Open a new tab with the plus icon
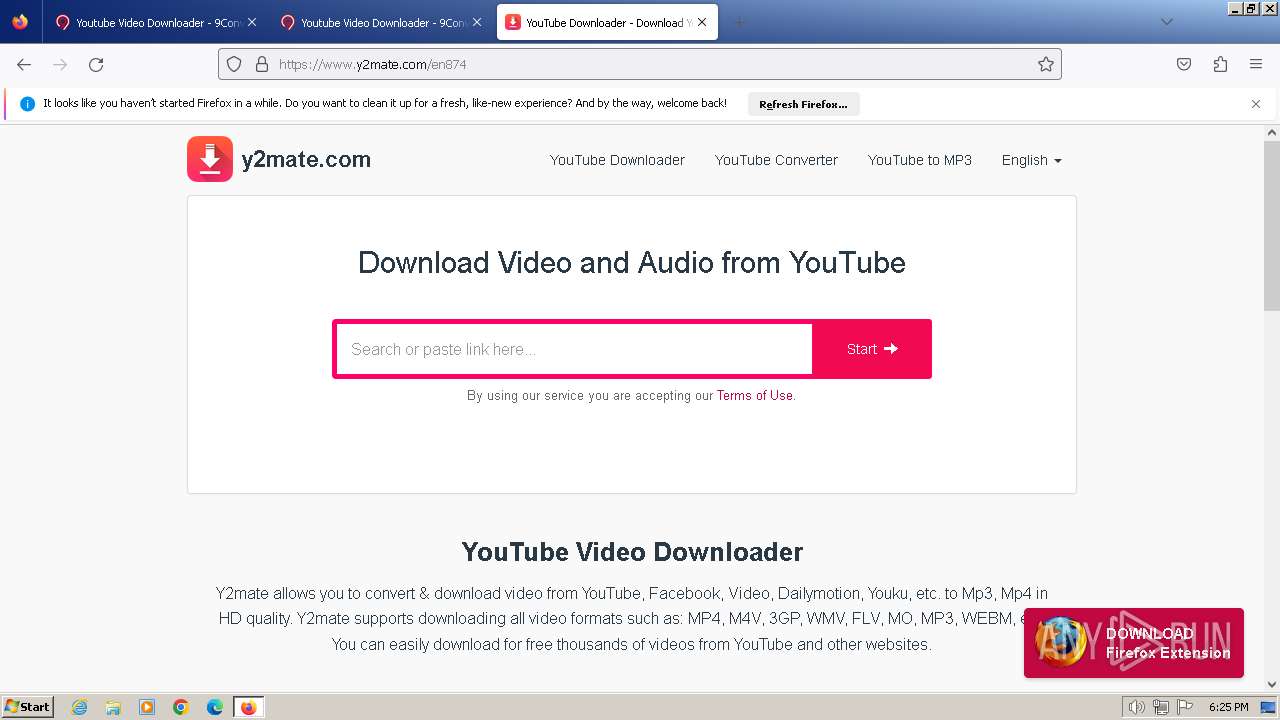1280x720 pixels. click(x=739, y=22)
